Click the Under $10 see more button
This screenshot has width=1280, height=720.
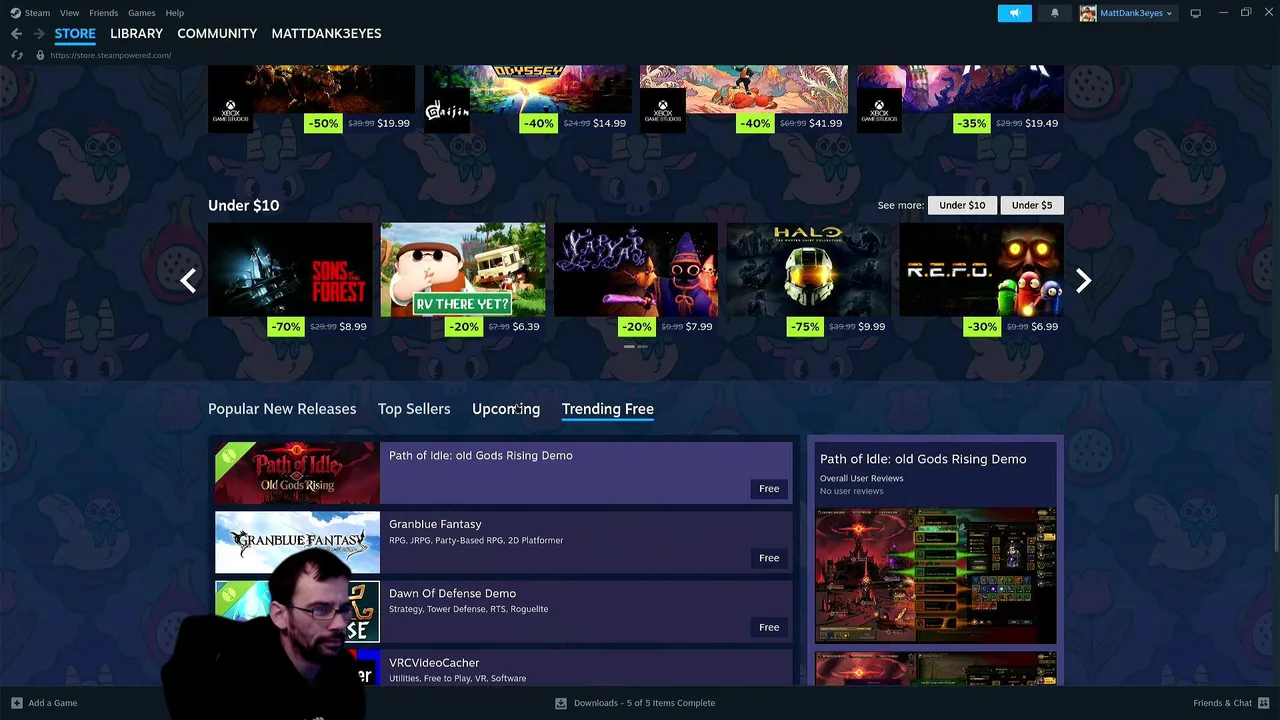962,205
